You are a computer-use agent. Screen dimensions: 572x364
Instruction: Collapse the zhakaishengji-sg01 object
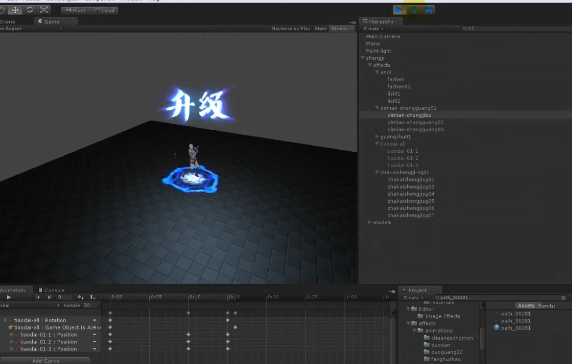377,172
